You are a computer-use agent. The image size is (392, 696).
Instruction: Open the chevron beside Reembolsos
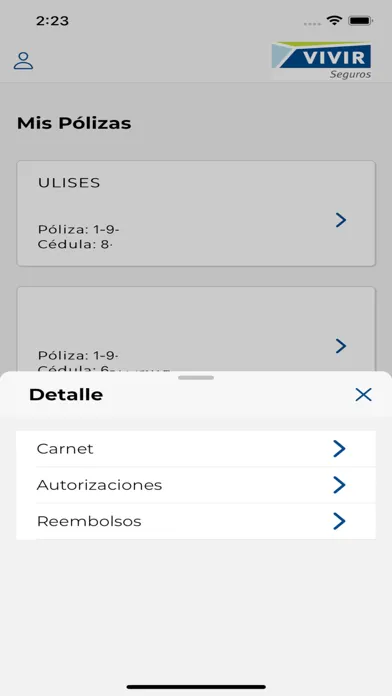[339, 521]
